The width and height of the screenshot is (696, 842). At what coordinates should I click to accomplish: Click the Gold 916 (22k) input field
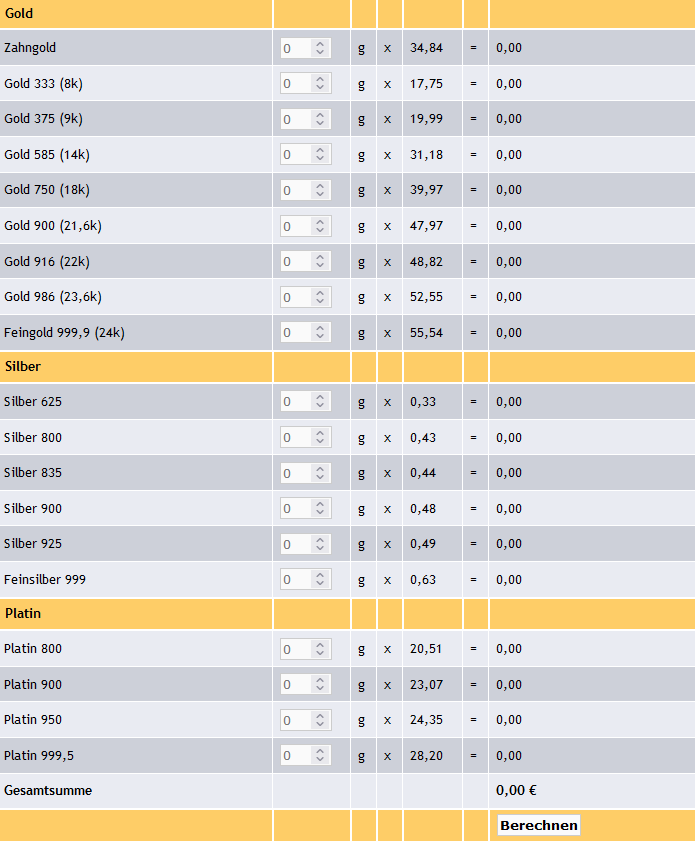point(296,262)
